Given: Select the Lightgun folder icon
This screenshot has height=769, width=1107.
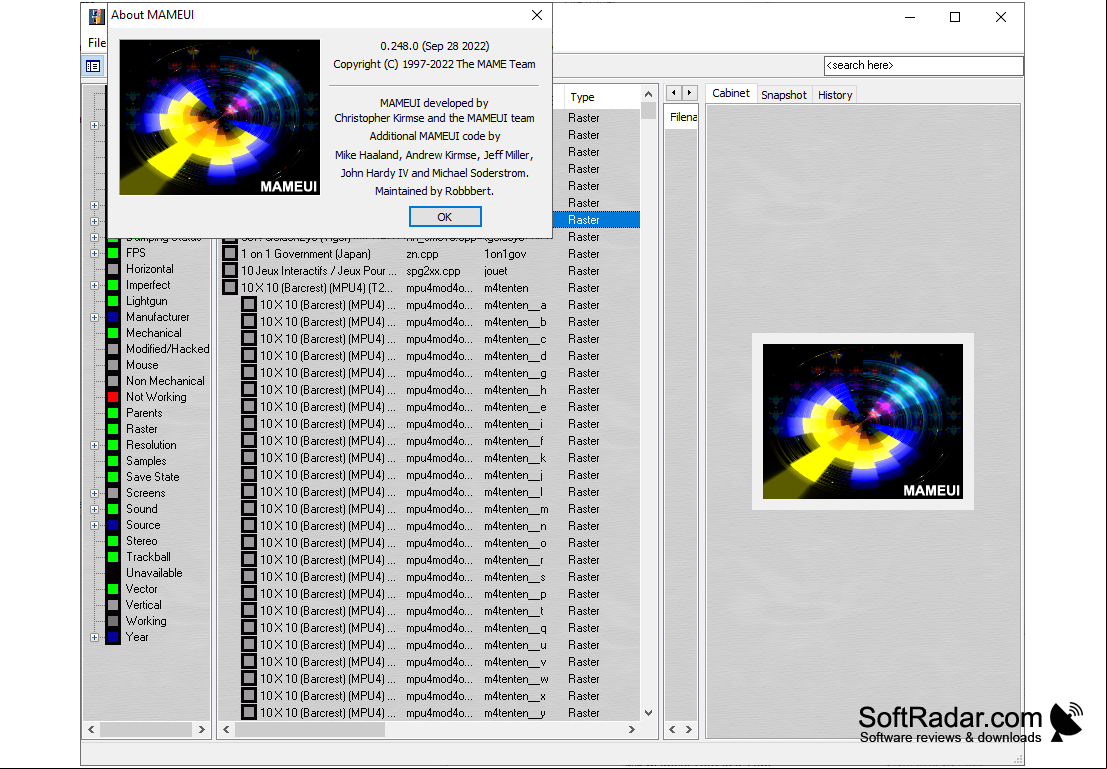Looking at the screenshot, I should [x=113, y=302].
